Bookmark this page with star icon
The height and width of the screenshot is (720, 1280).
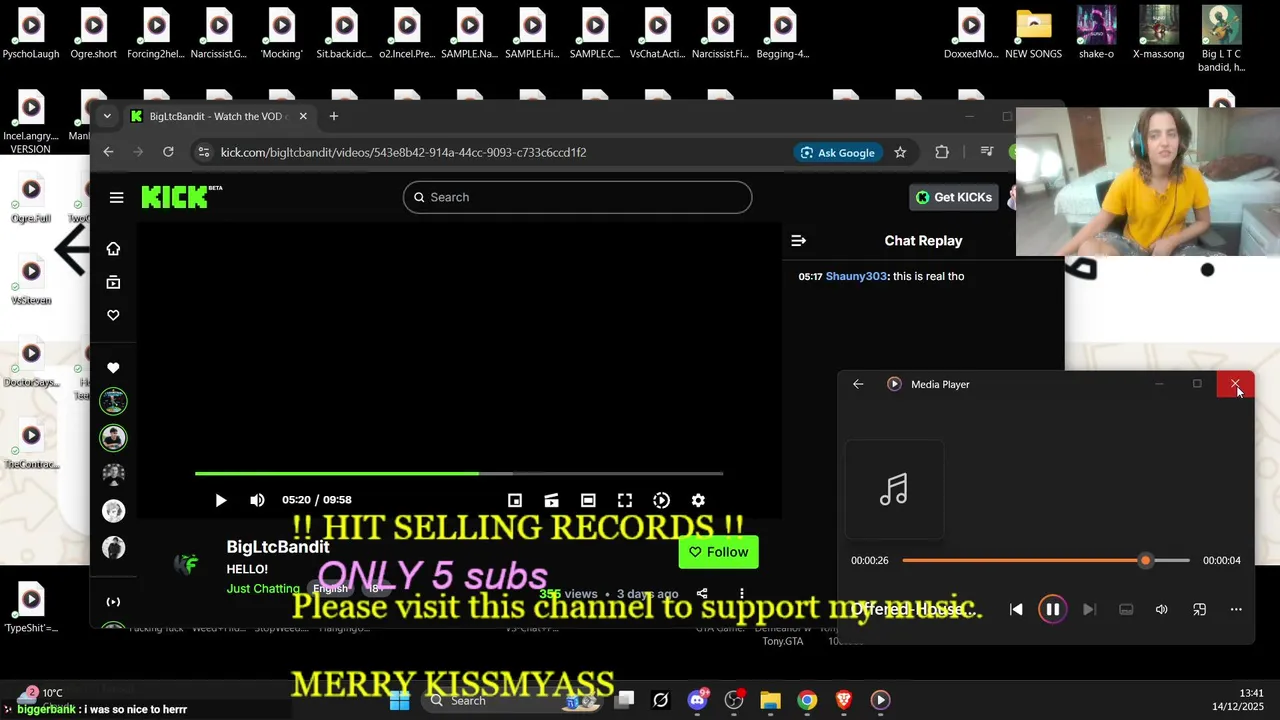tap(900, 152)
